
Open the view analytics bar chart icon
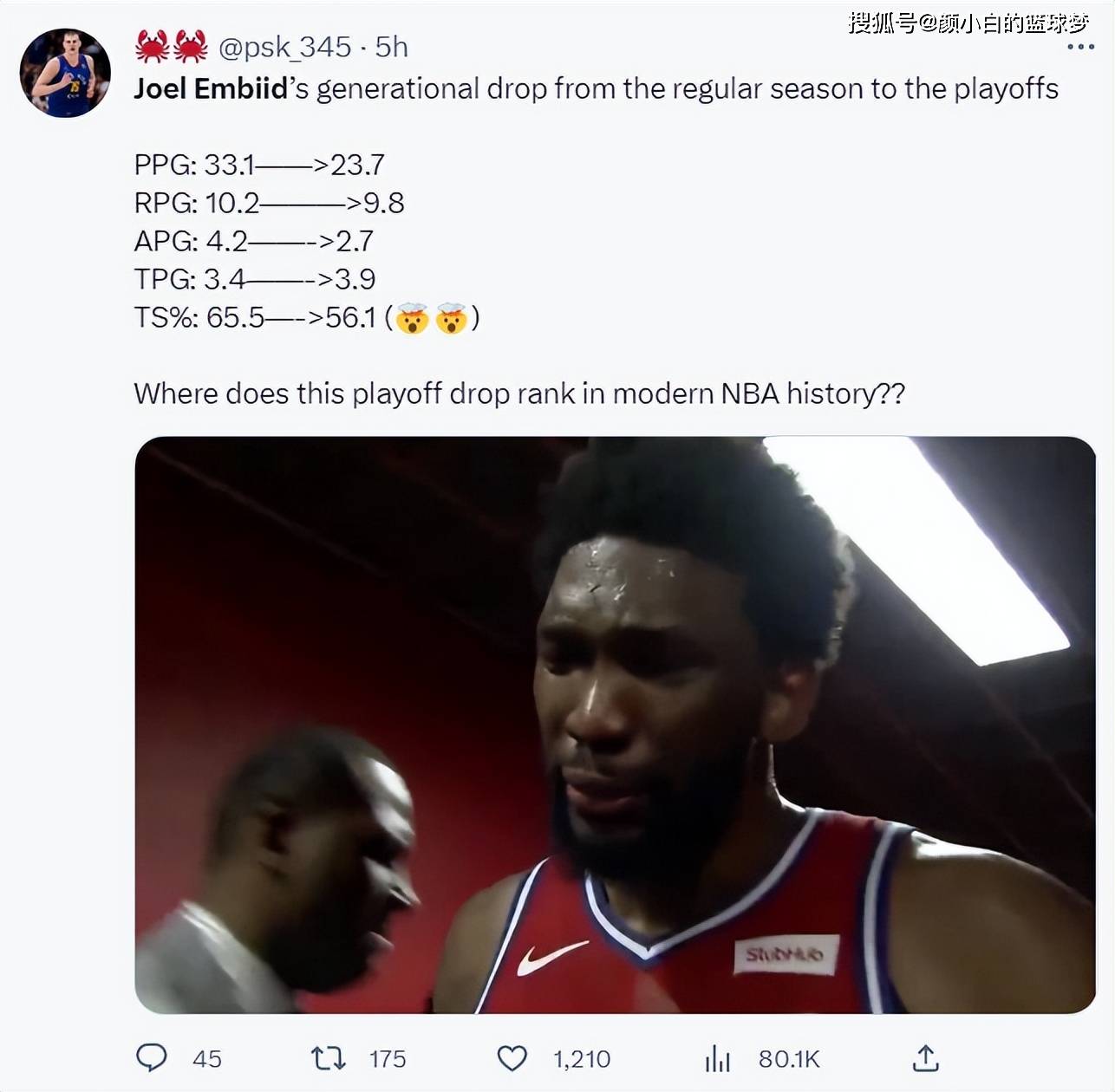coord(718,1058)
